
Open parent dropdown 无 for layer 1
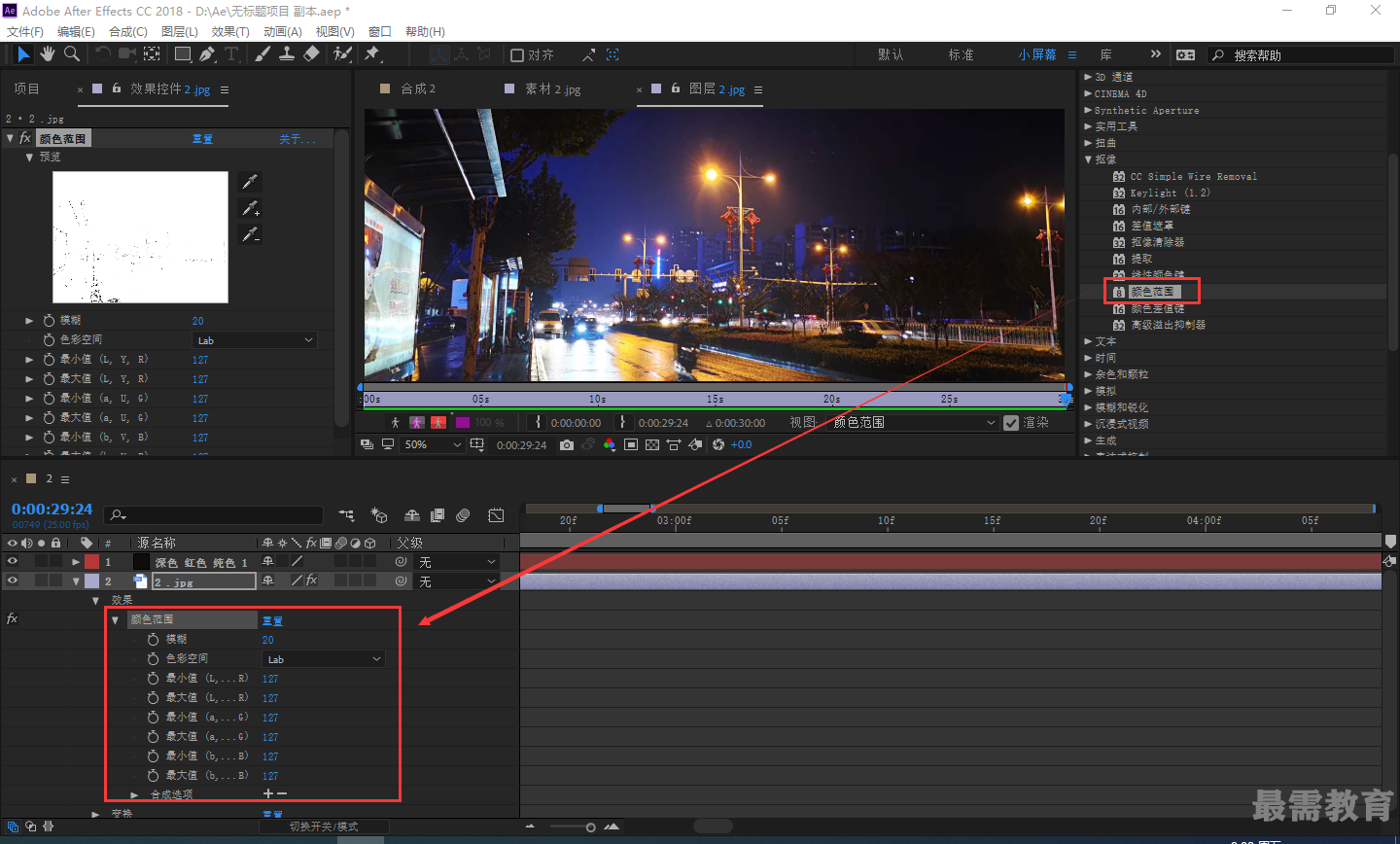point(457,562)
